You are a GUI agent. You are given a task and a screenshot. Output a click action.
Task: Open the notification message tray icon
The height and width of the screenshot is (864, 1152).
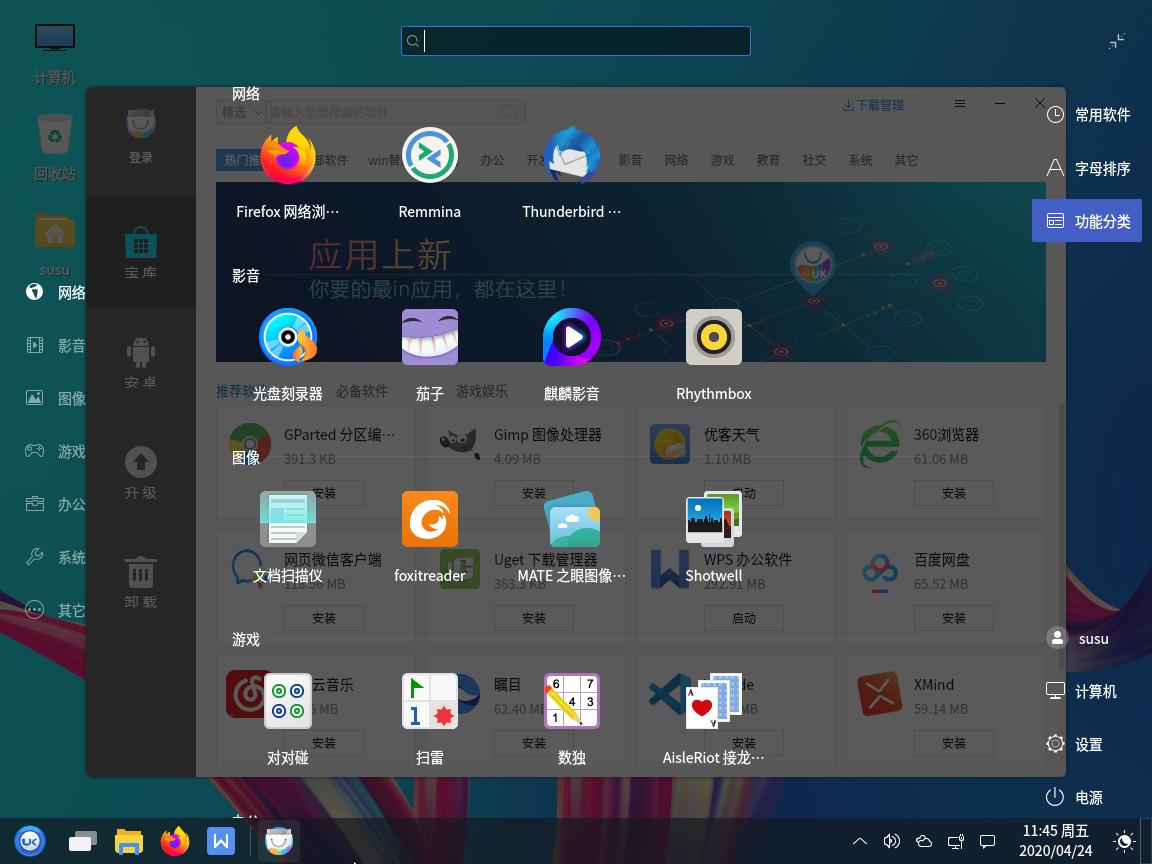pyautogui.click(x=987, y=841)
